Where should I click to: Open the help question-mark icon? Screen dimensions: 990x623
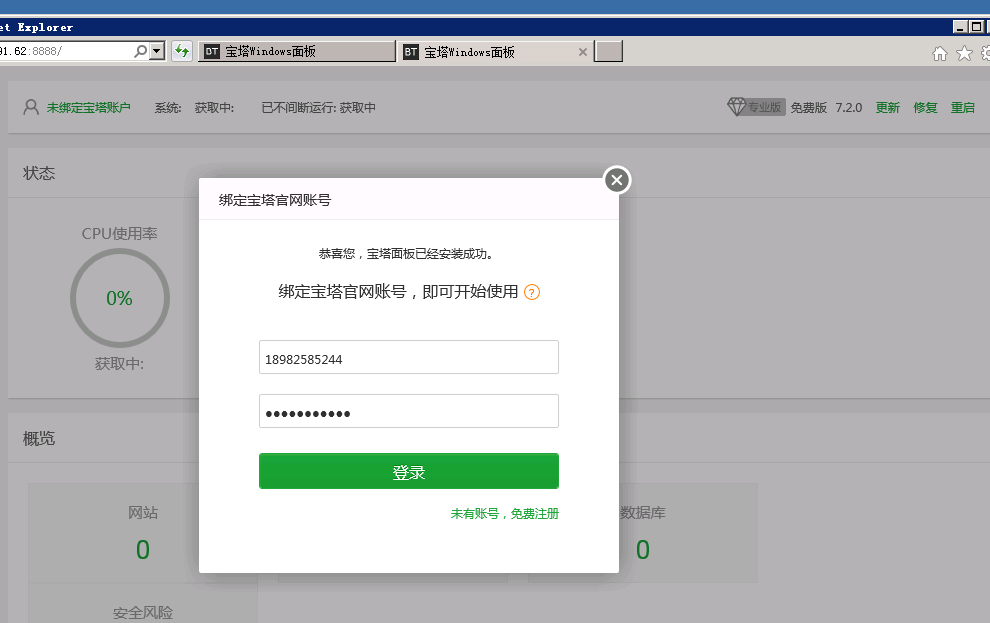coord(532,292)
